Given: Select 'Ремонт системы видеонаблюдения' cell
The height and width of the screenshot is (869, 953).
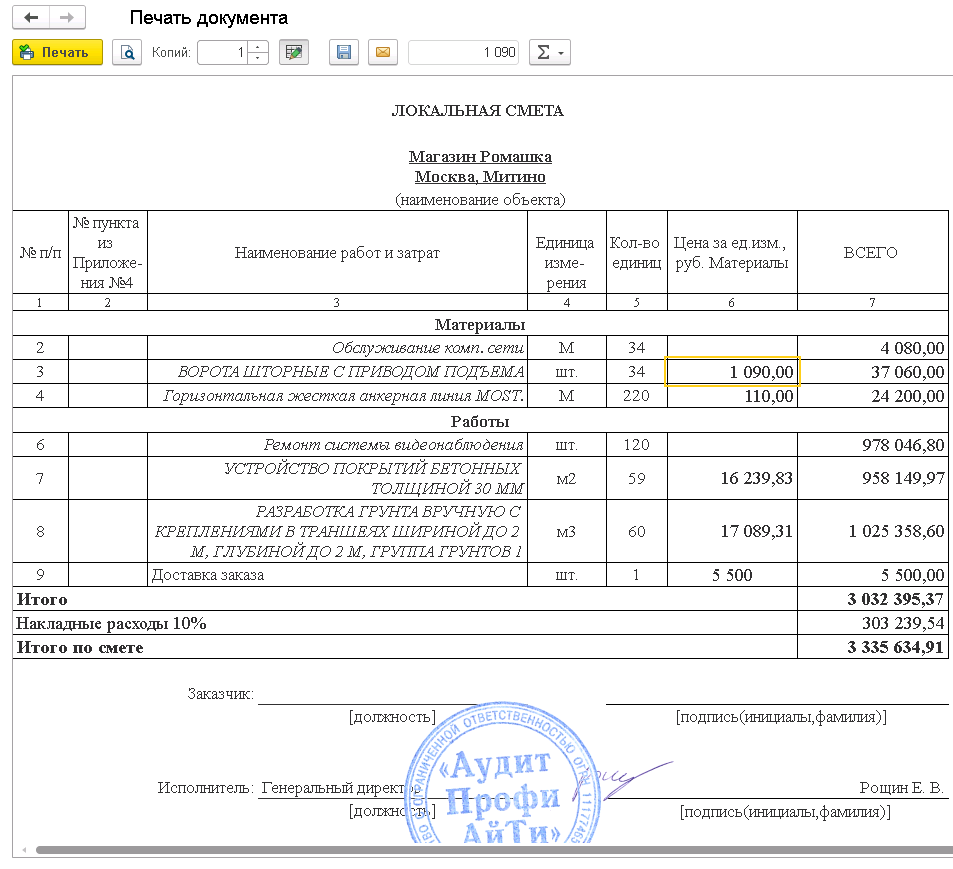Looking at the screenshot, I should point(337,444).
